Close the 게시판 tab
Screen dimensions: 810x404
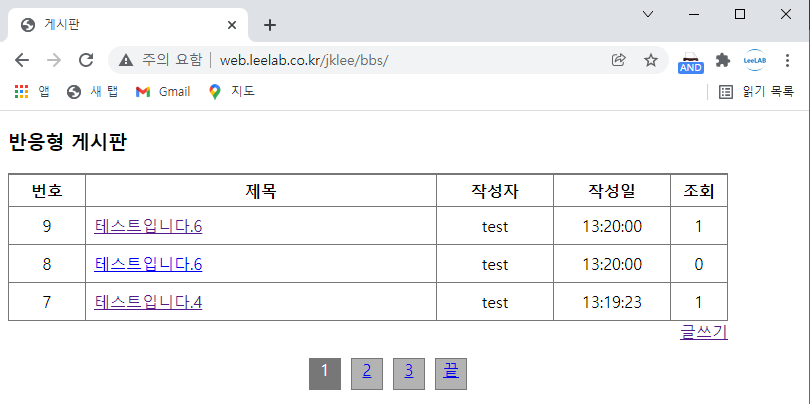pos(233,25)
